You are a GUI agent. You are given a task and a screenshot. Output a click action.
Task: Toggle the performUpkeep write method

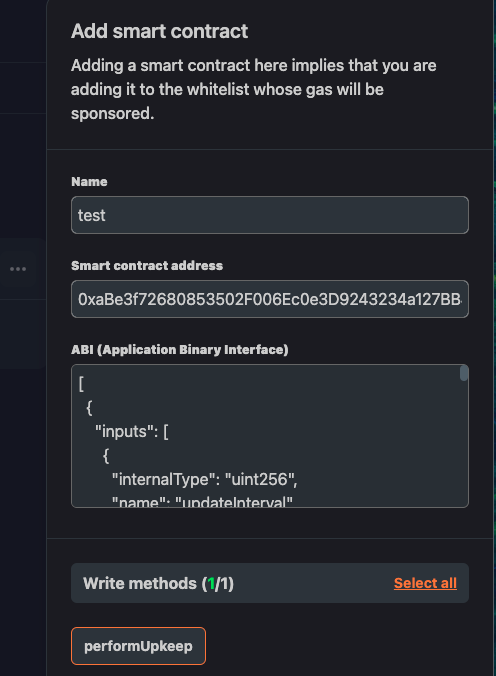pos(138,646)
